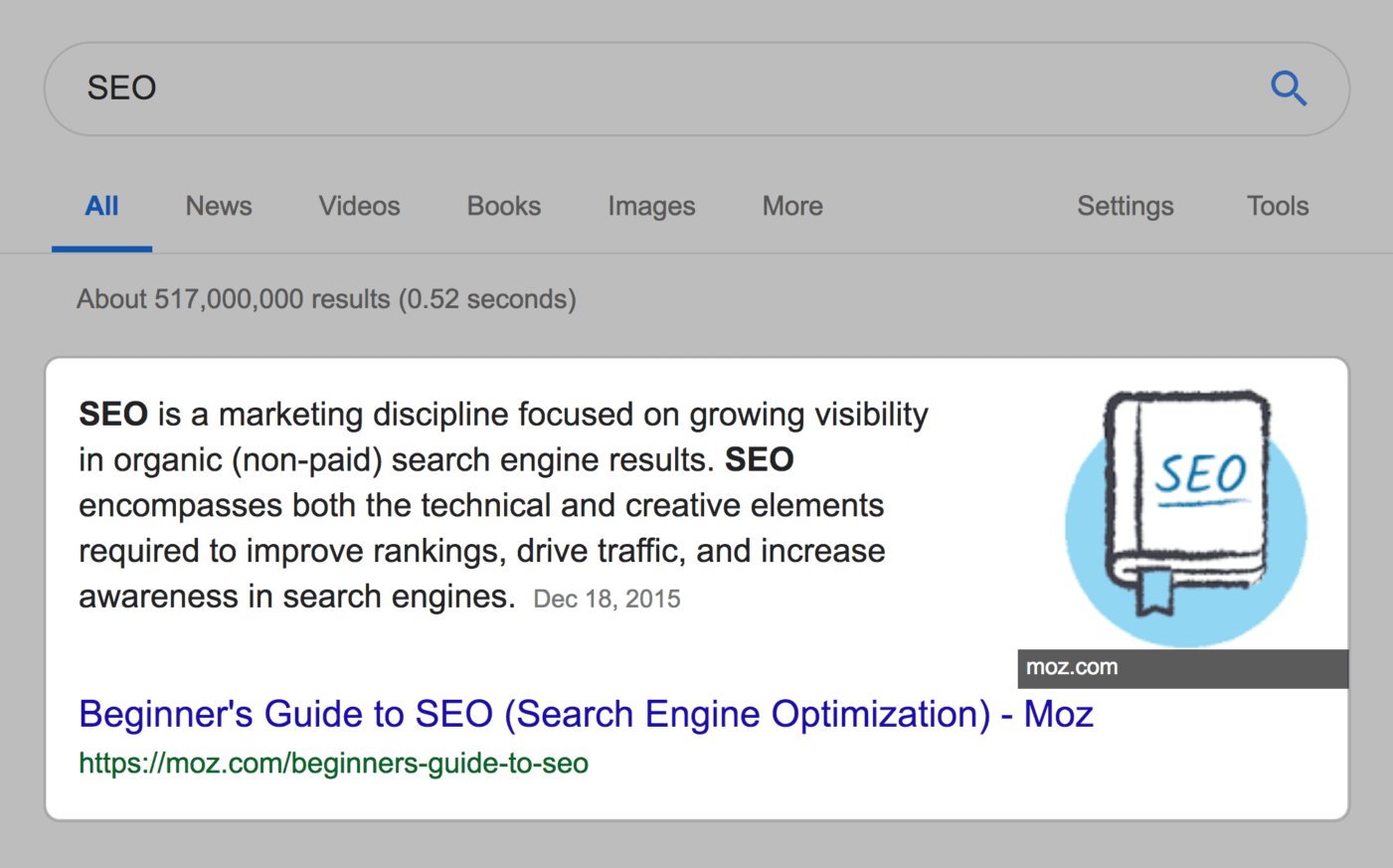Screen dimensions: 1393x868
Task: Click the Dec 18, 2015 snippet date
Action: click(607, 599)
